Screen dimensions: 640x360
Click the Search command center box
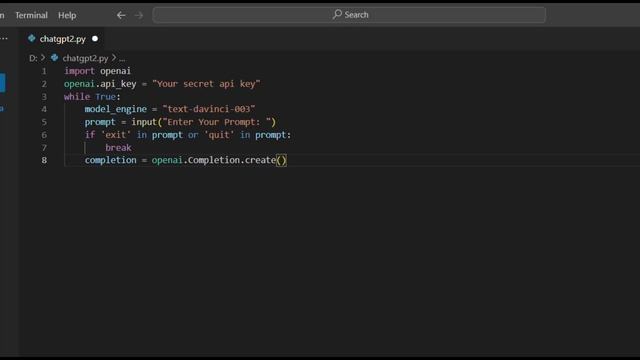coord(349,15)
